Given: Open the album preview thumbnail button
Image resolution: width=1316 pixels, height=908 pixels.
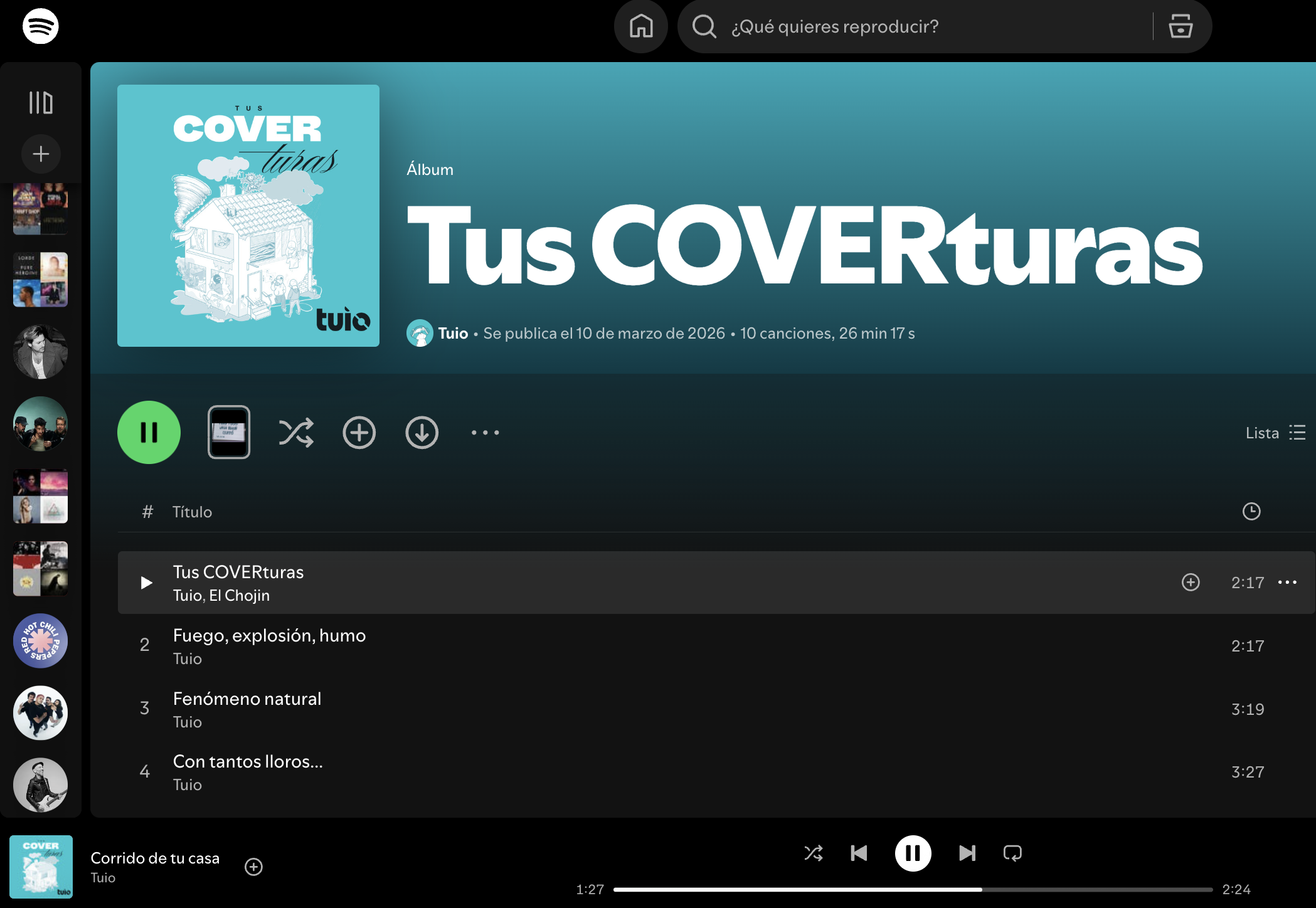Looking at the screenshot, I should point(229,433).
